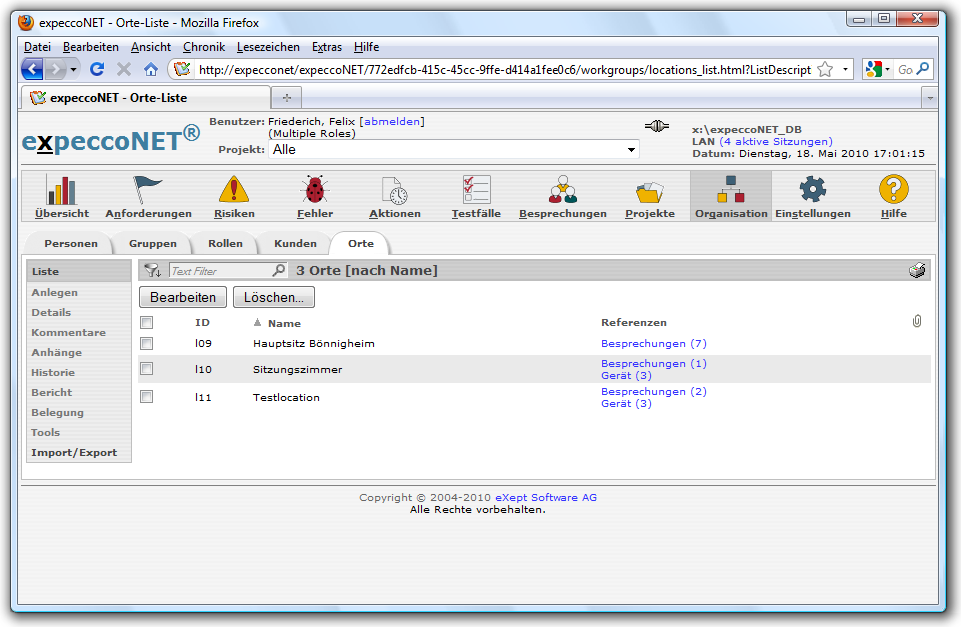961x627 pixels.
Task: Print the list via printer icon
Action: point(917,271)
